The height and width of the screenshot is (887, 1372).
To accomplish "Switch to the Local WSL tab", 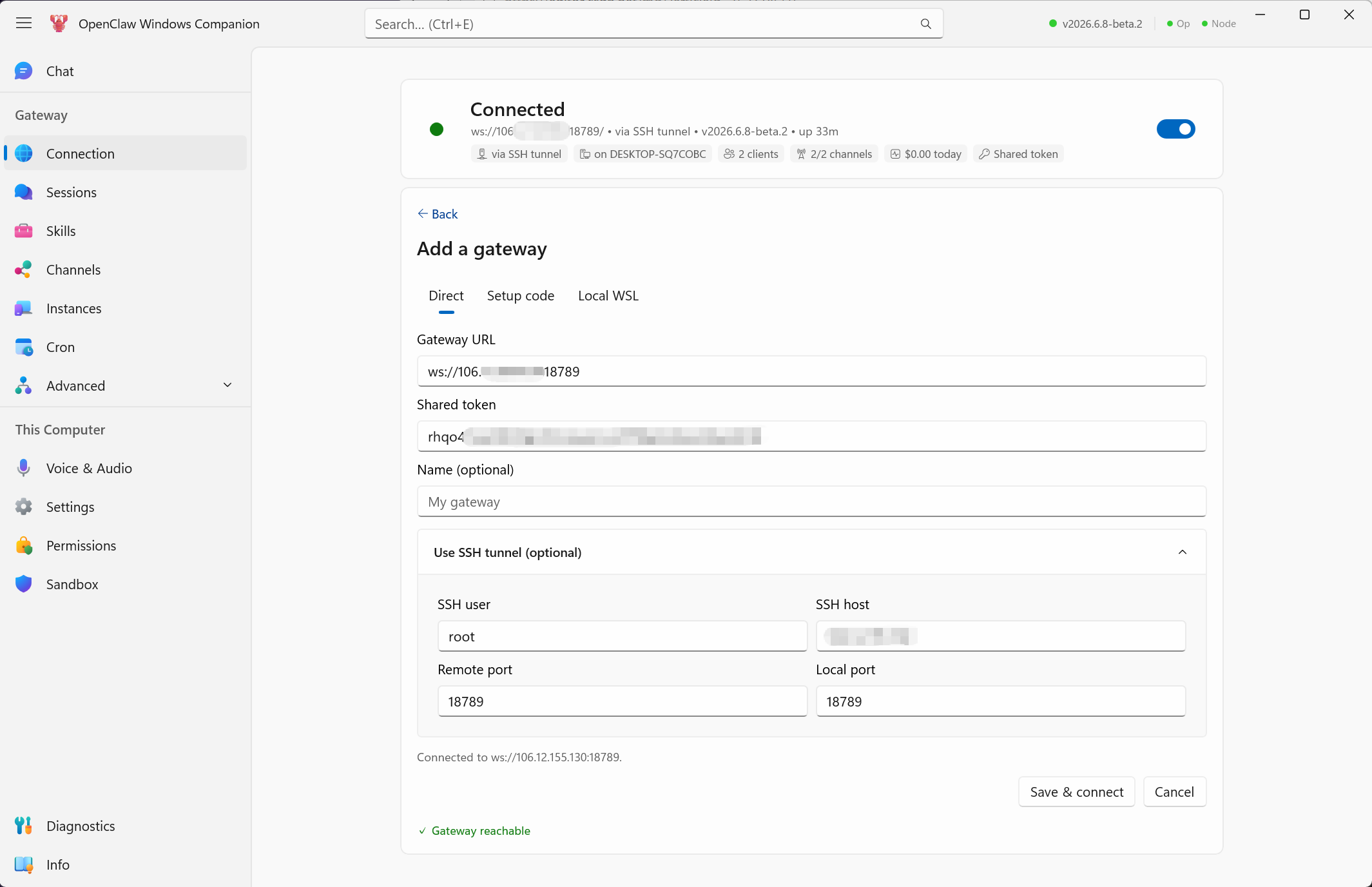I will coord(608,296).
